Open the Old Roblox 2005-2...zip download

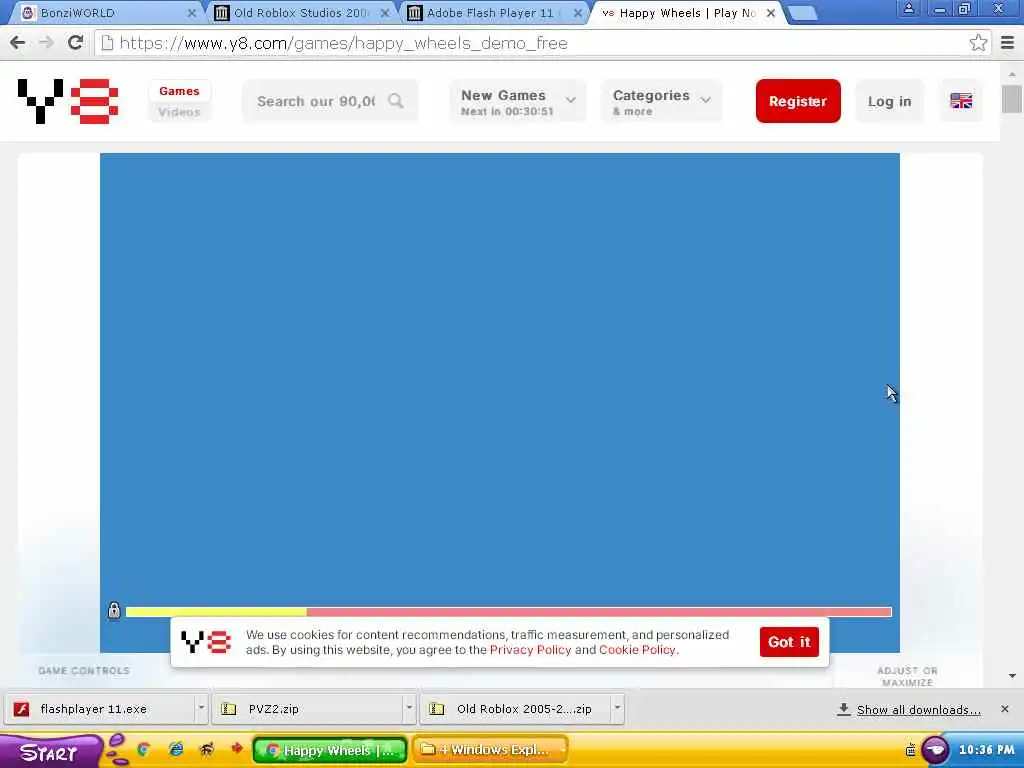click(515, 709)
